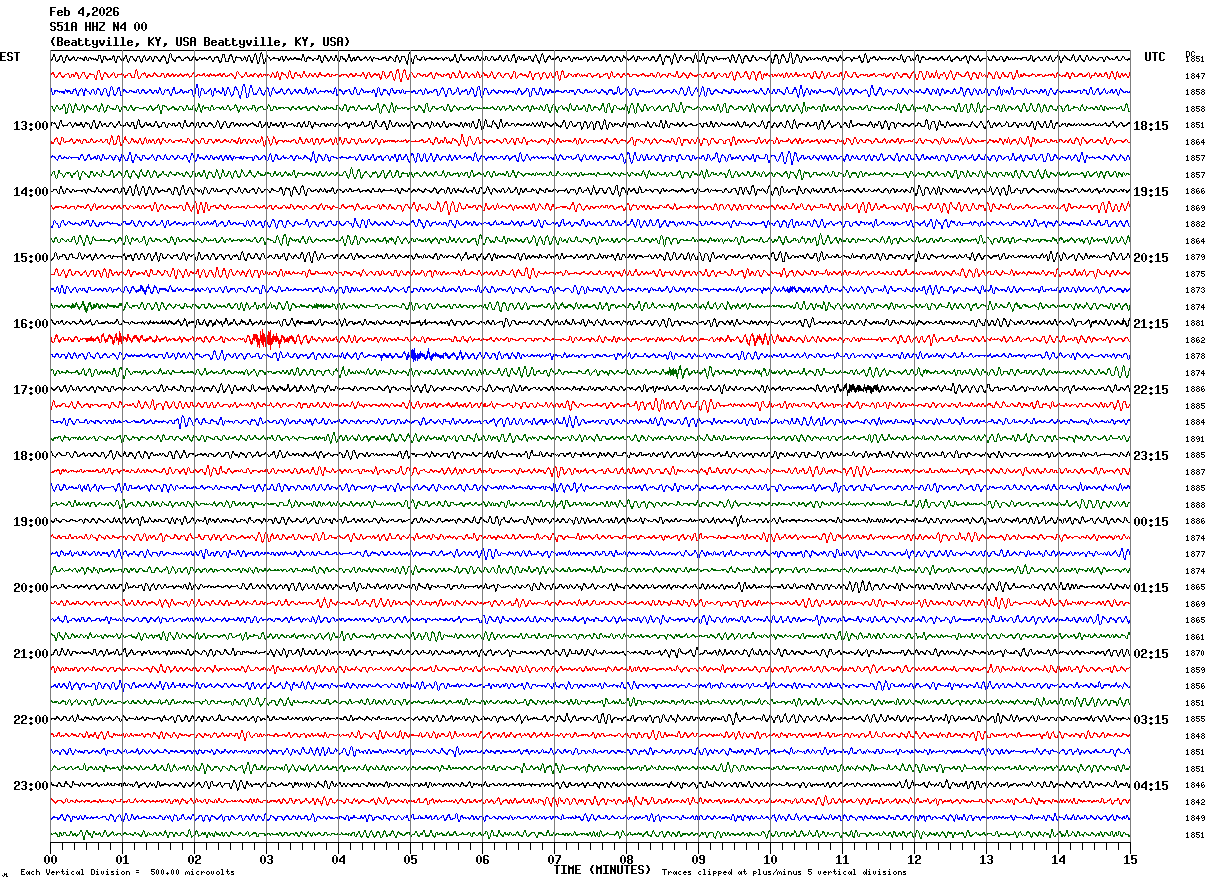Click the Beattyville, KY, USA location line
Image resolution: width=1210 pixels, height=886 pixels.
point(200,42)
